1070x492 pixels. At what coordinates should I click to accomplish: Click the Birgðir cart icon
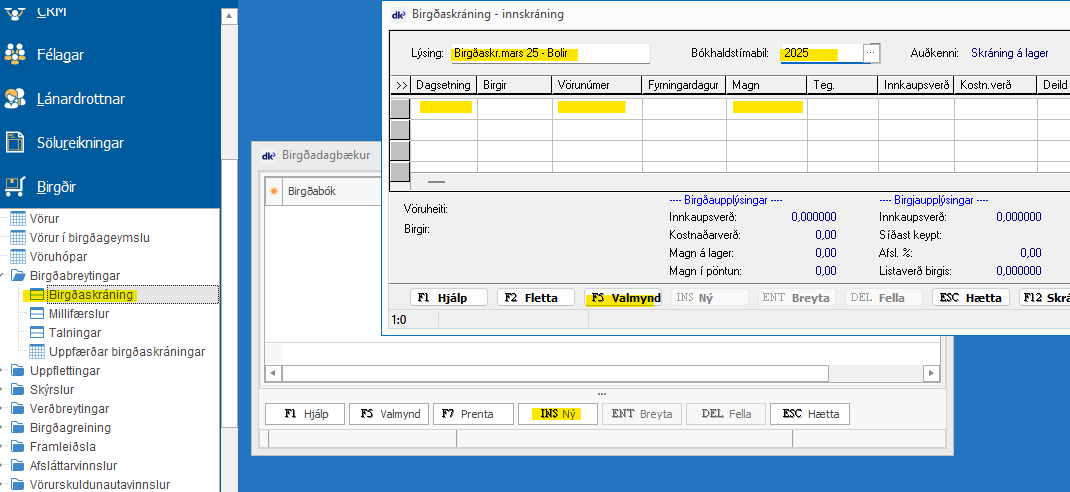16,186
